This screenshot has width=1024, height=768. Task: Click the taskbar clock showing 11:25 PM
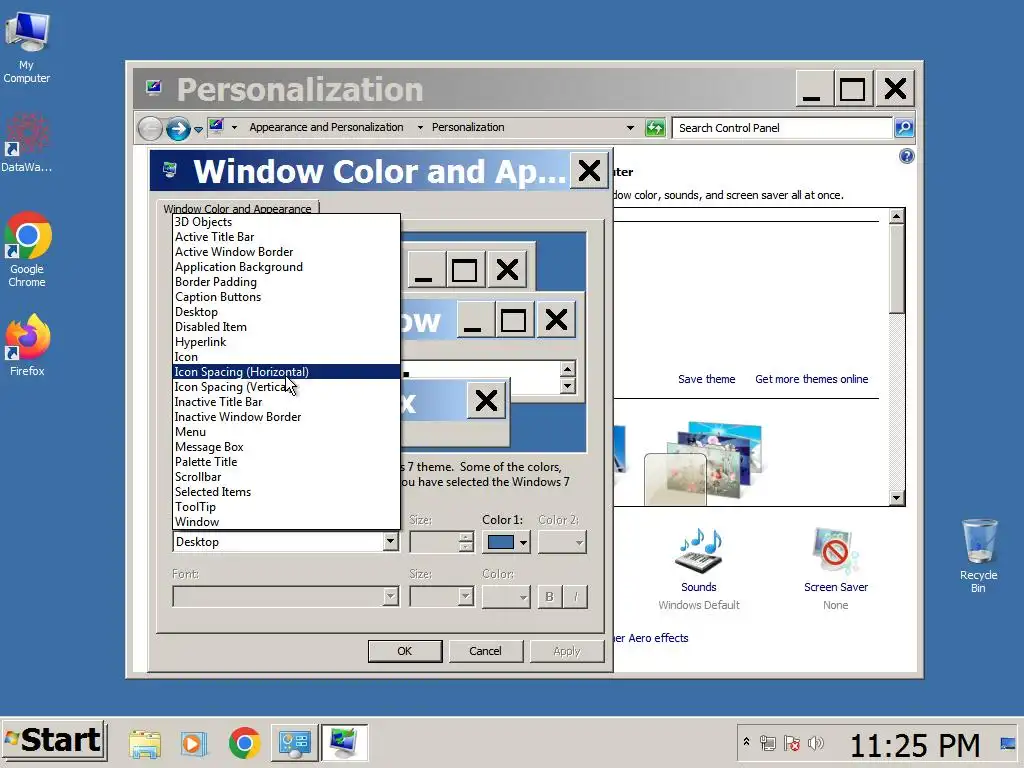(914, 744)
